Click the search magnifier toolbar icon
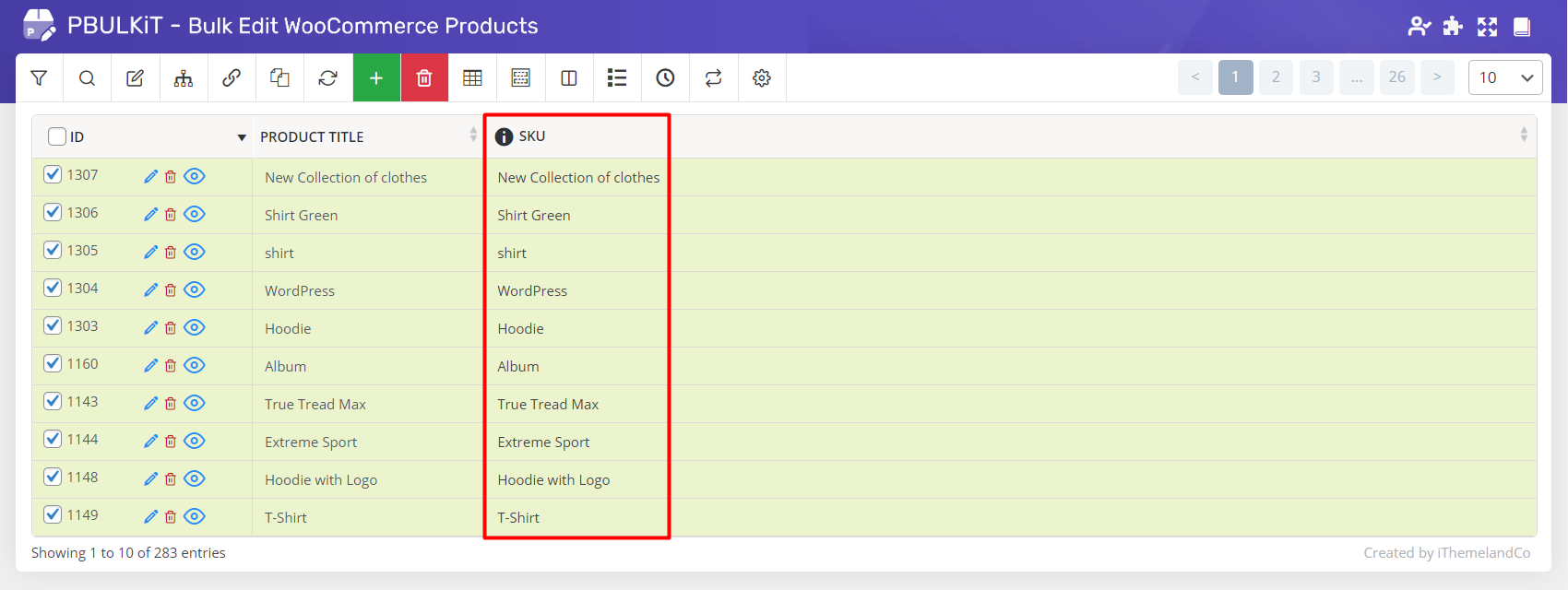This screenshot has width=1568, height=590. [x=87, y=78]
